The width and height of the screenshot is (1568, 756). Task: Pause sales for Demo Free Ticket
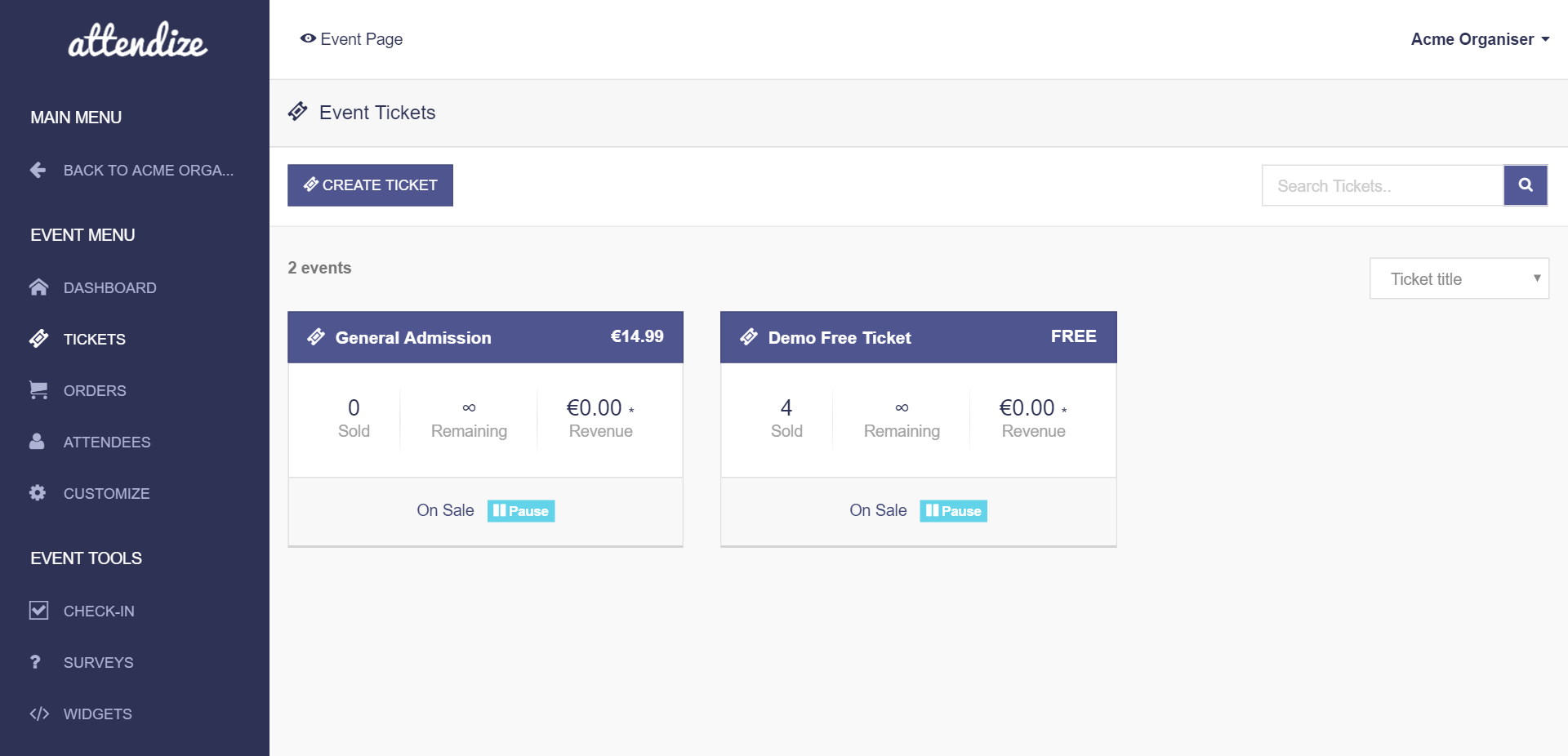pyautogui.click(x=953, y=511)
